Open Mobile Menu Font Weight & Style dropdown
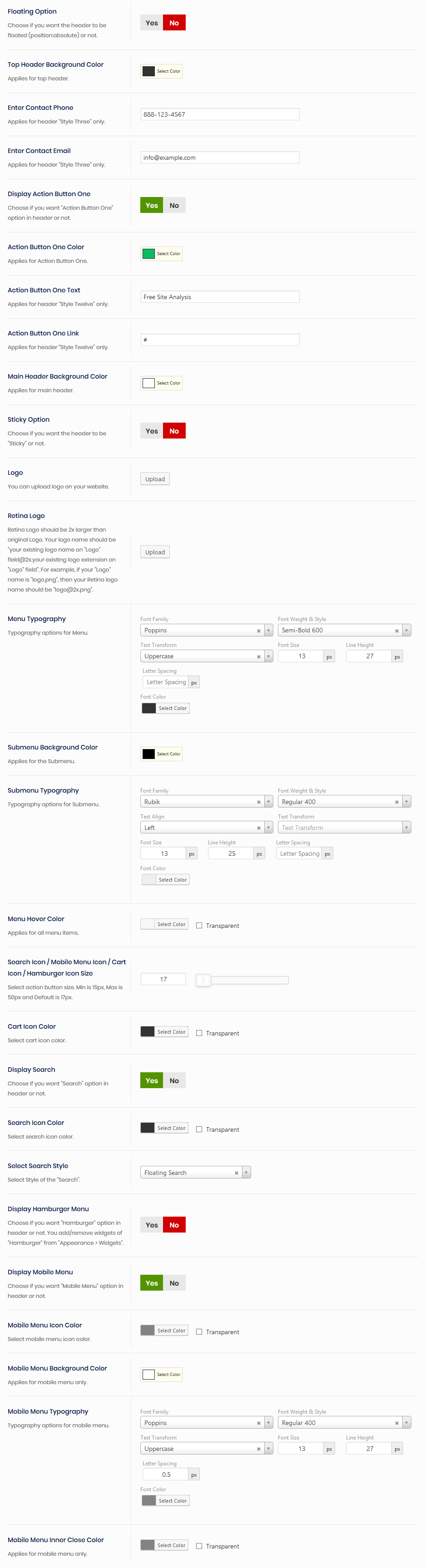 pyautogui.click(x=406, y=1423)
